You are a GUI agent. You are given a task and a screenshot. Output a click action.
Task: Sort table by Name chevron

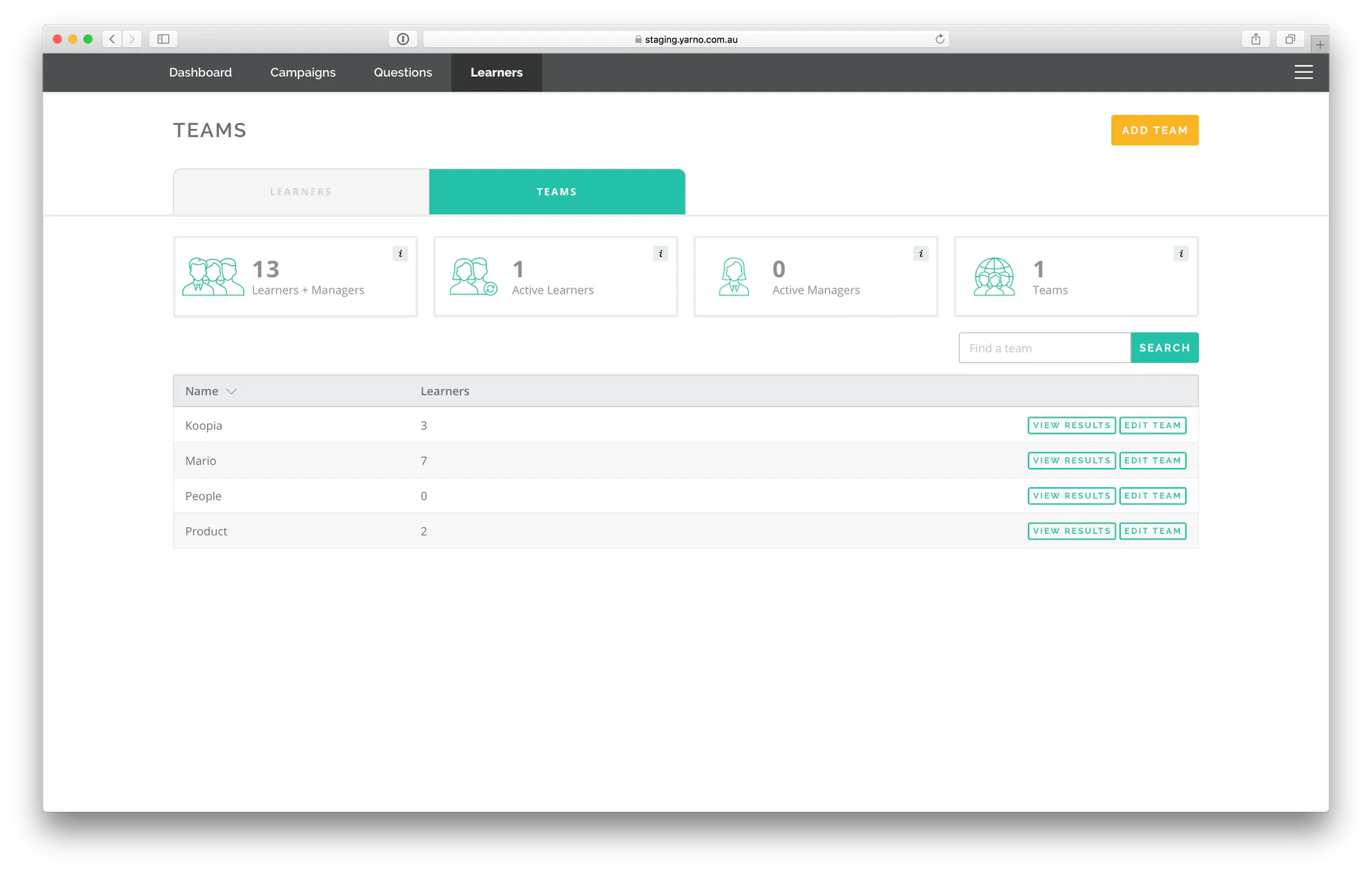(232, 391)
